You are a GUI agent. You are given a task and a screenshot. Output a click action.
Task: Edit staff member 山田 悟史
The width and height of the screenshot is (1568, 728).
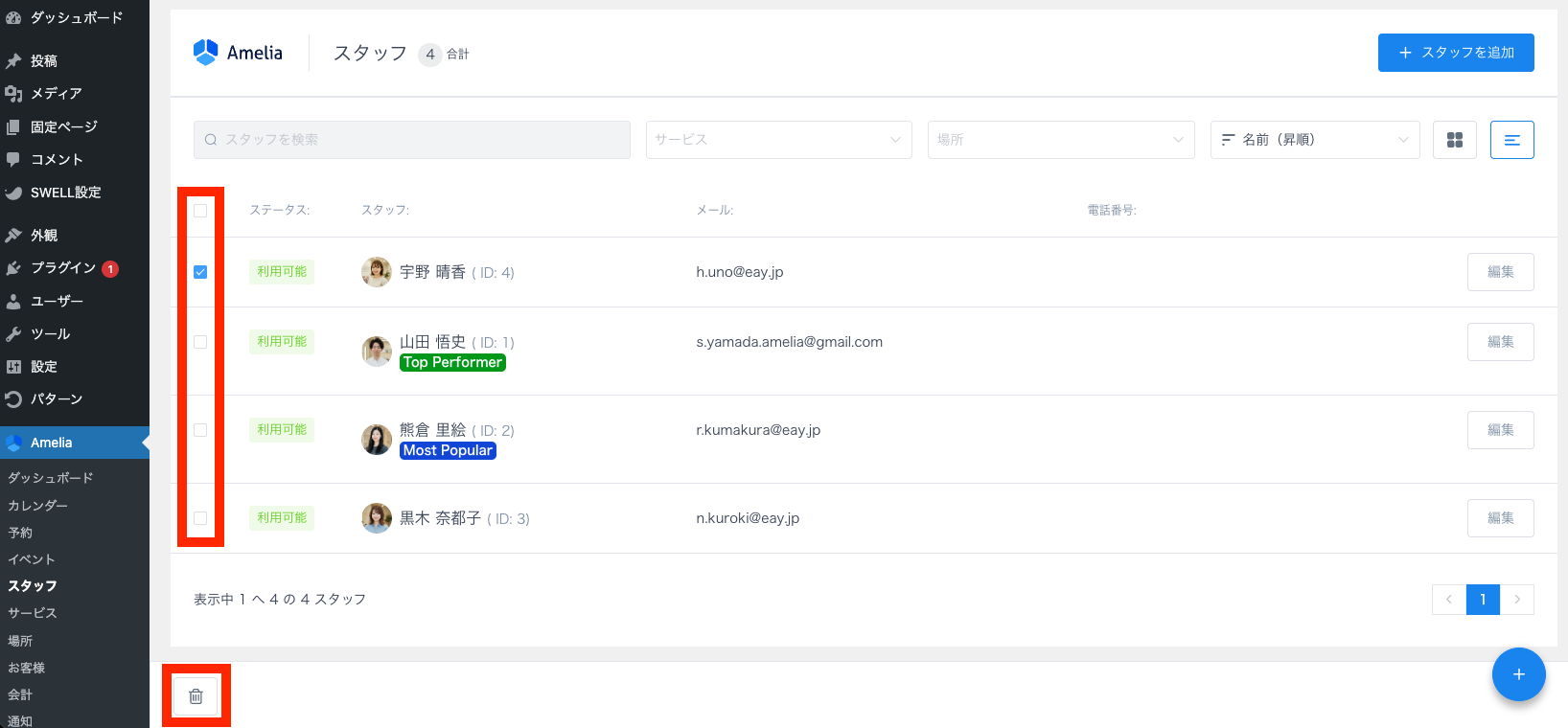pos(1500,342)
